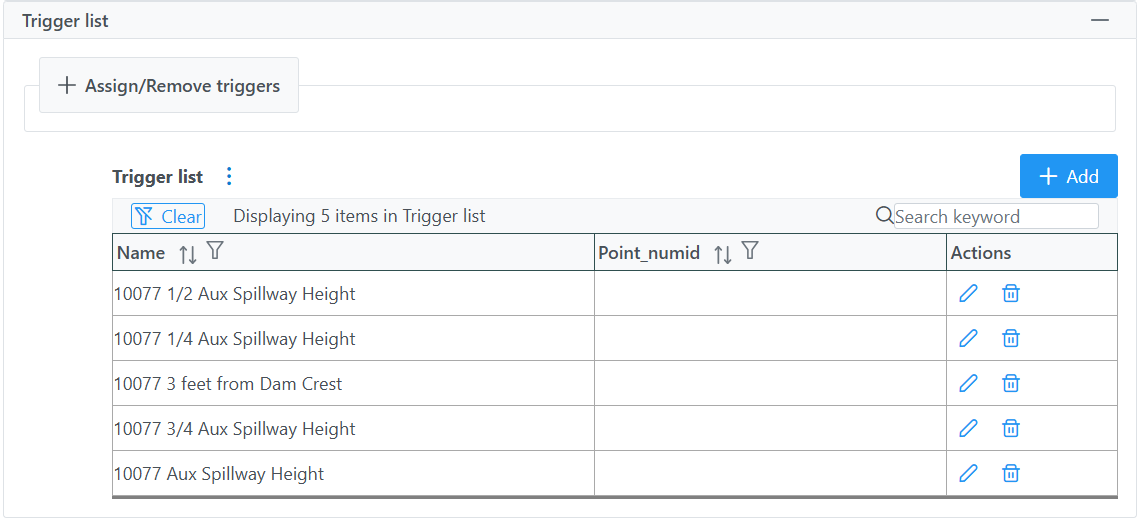Delete the 10077 Aux Spillway Height trigger
The height and width of the screenshot is (519, 1138).
pos(1010,473)
